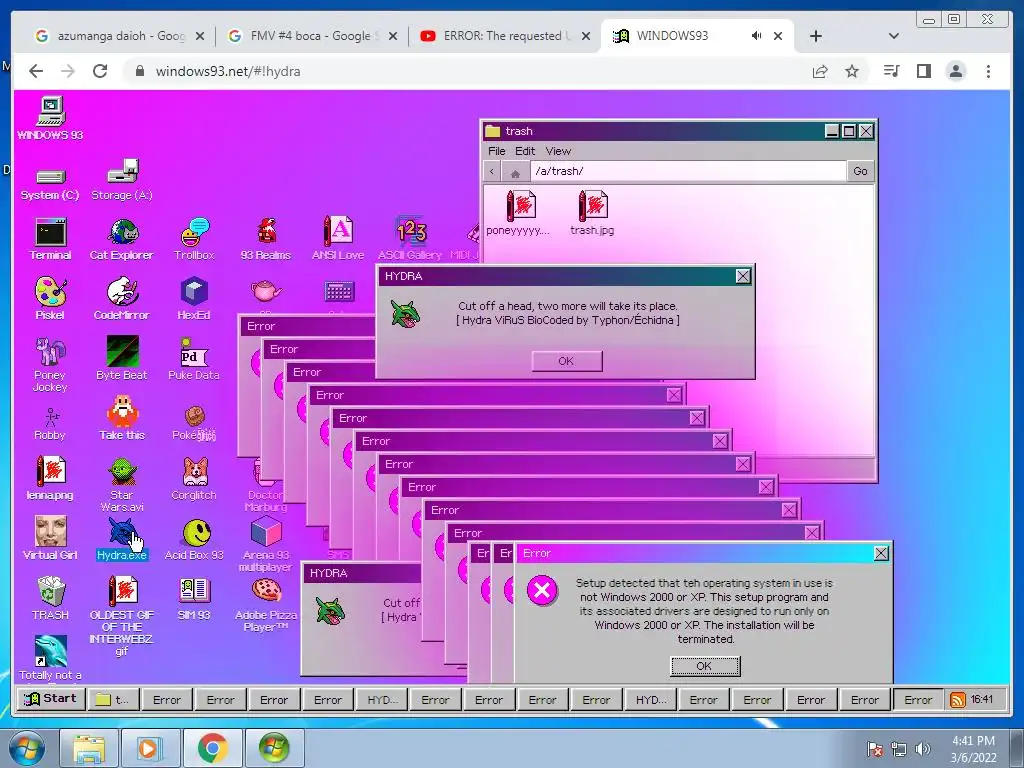Open the Puke Data icon
Viewport: 1024px width, 768px height.
coord(194,359)
